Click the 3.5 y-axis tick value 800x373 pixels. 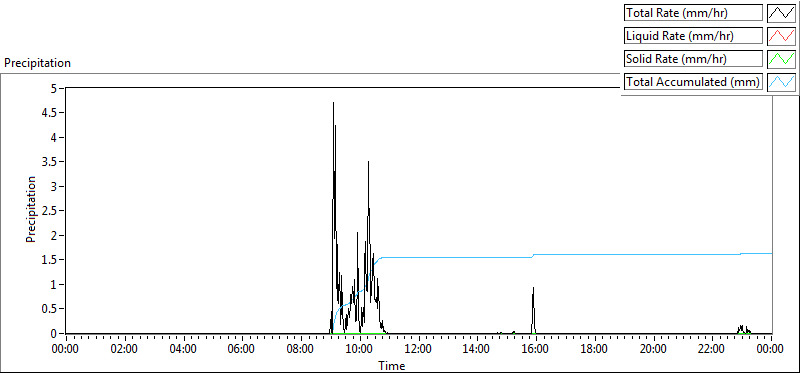pyautogui.click(x=50, y=162)
